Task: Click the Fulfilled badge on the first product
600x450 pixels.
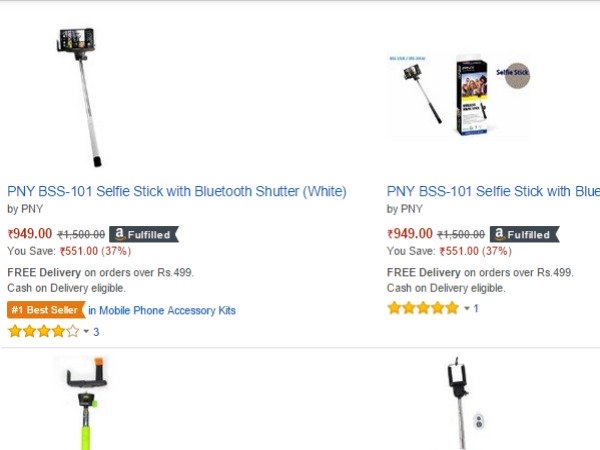Action: [146, 234]
